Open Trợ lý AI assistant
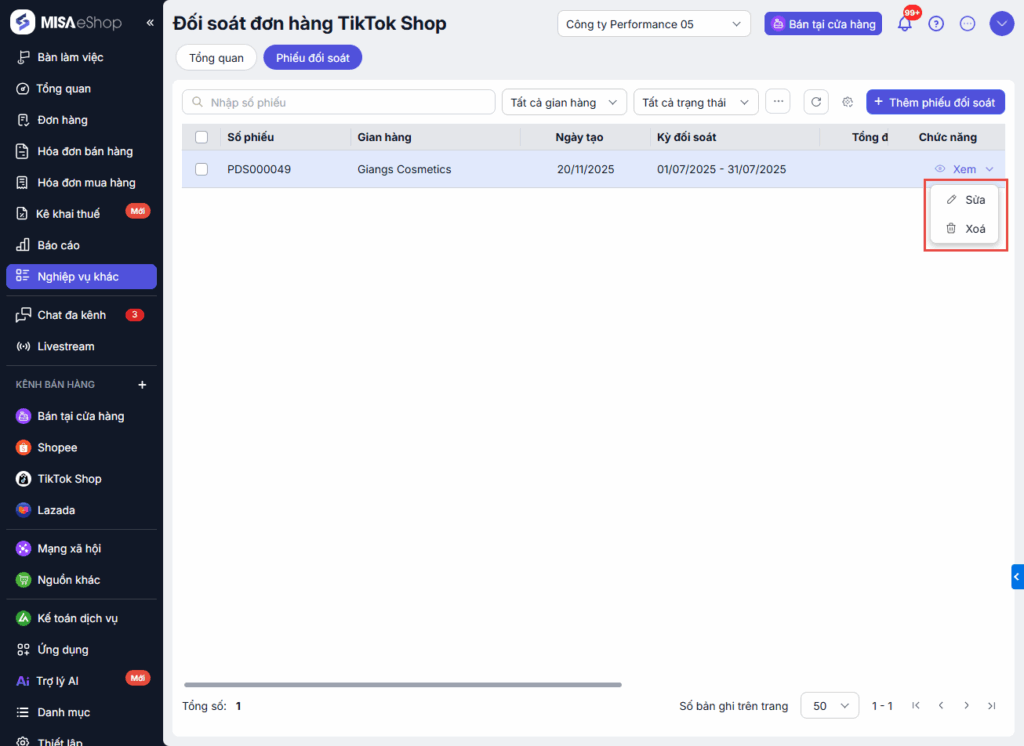 coord(81,681)
